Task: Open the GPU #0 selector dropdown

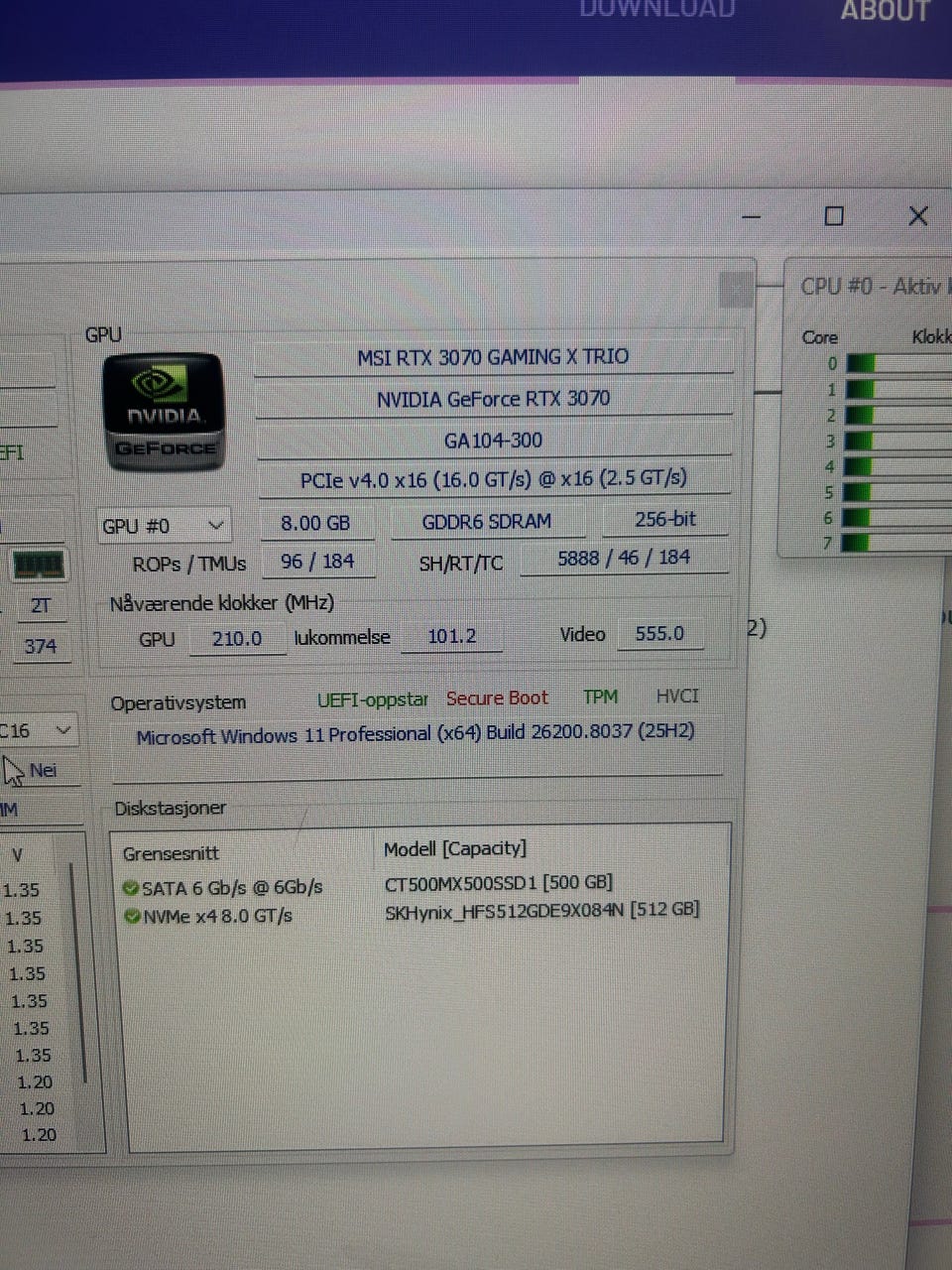Action: (165, 526)
